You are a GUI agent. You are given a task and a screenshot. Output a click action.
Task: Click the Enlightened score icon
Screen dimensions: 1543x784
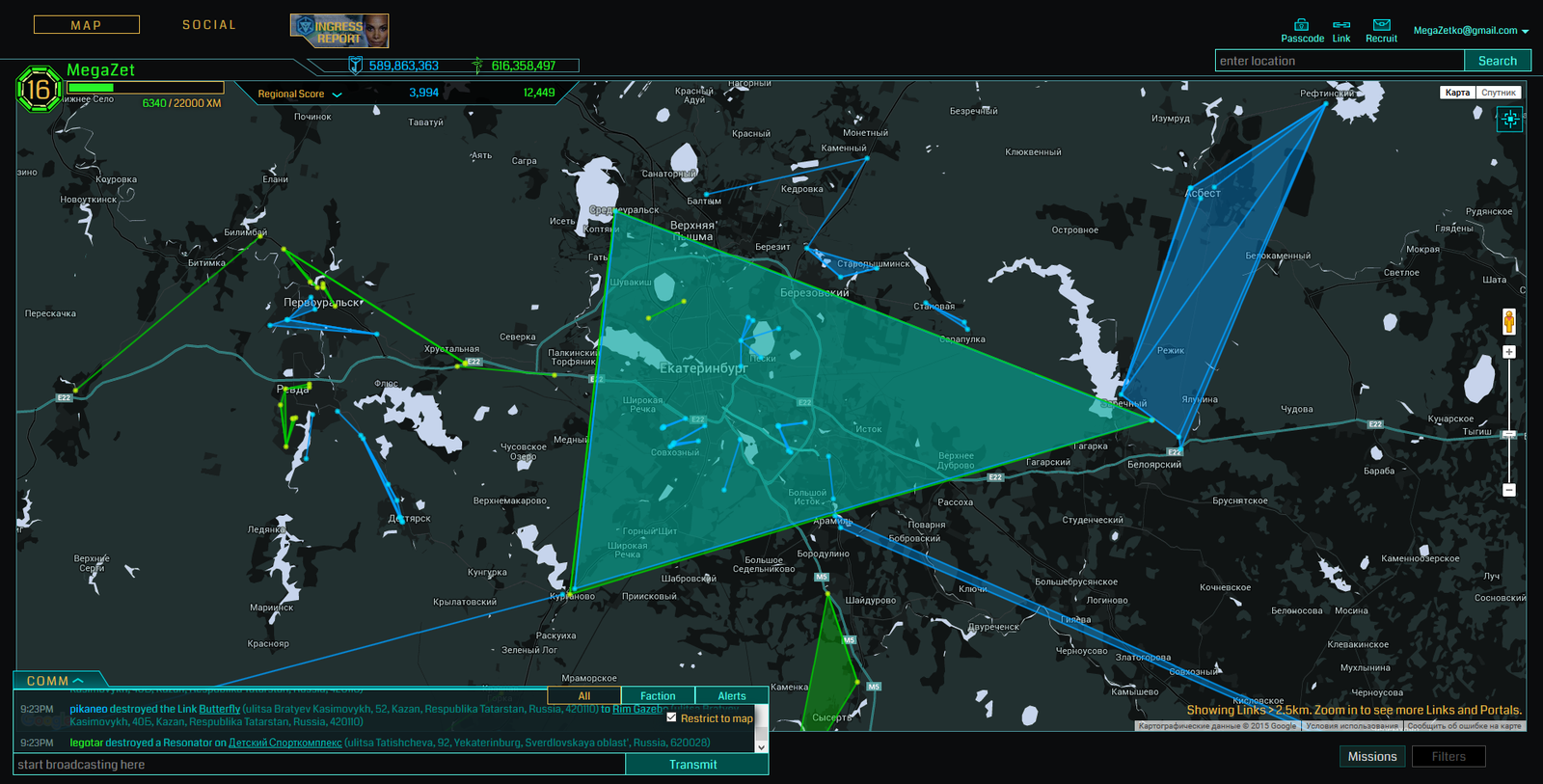click(x=477, y=66)
